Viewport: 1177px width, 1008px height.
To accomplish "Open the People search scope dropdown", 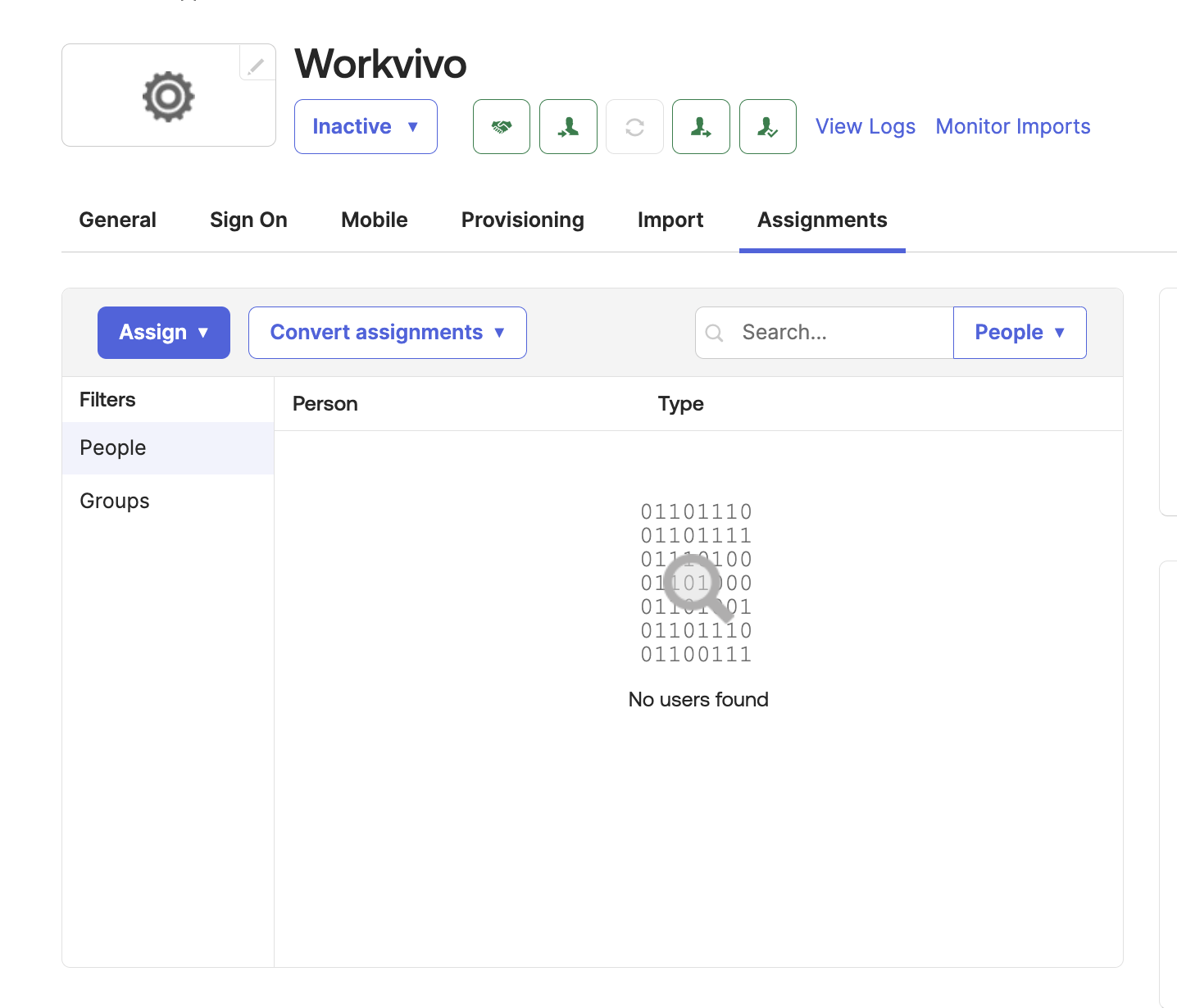I will tap(1020, 333).
